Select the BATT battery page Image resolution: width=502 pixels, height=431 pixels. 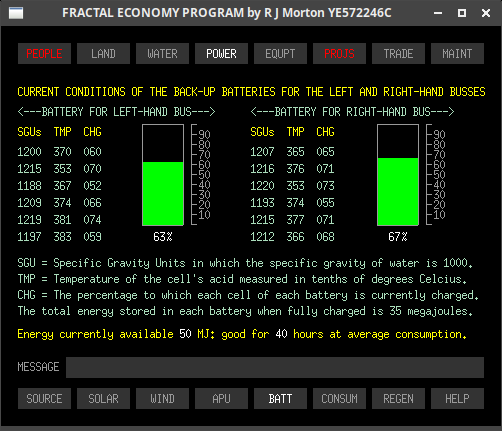[x=280, y=398]
